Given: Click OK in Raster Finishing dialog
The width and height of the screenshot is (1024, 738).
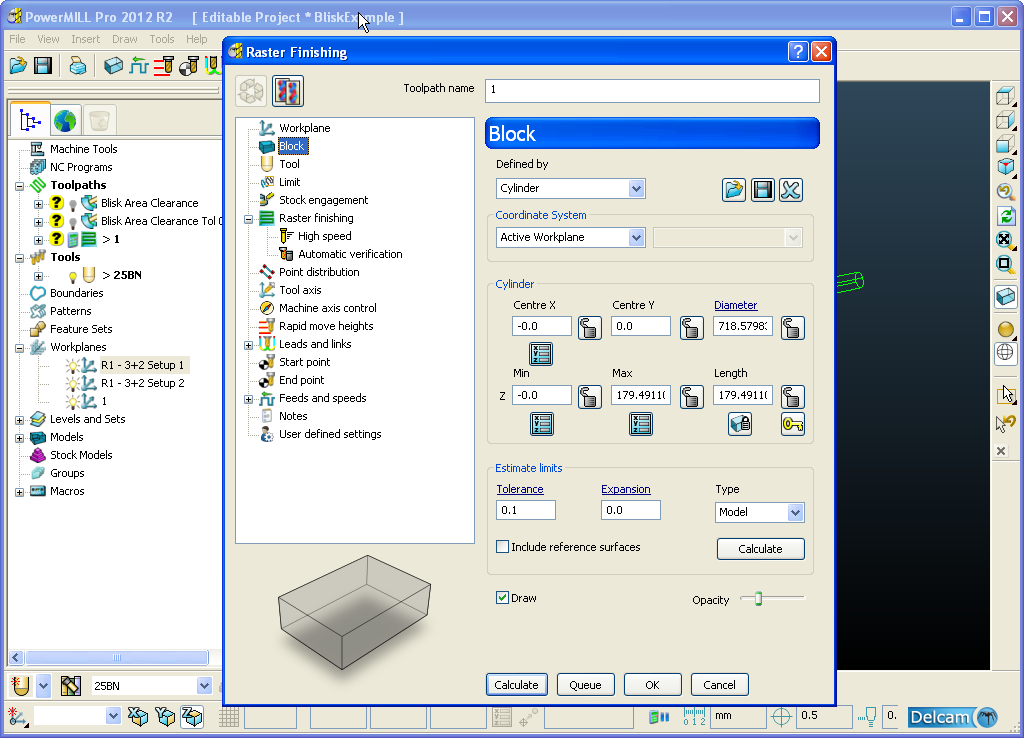Looking at the screenshot, I should point(652,684).
